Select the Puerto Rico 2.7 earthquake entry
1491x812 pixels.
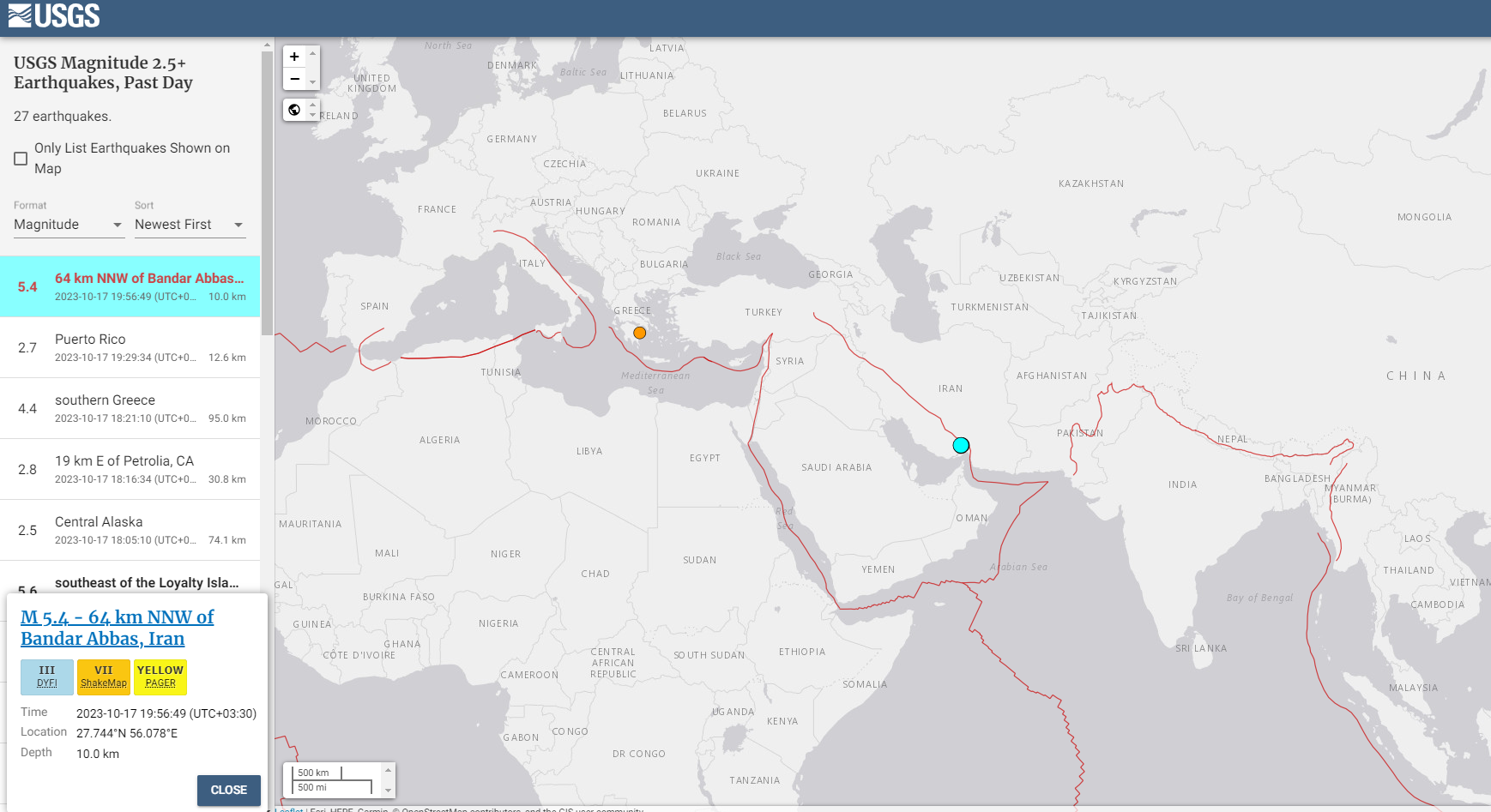point(130,347)
